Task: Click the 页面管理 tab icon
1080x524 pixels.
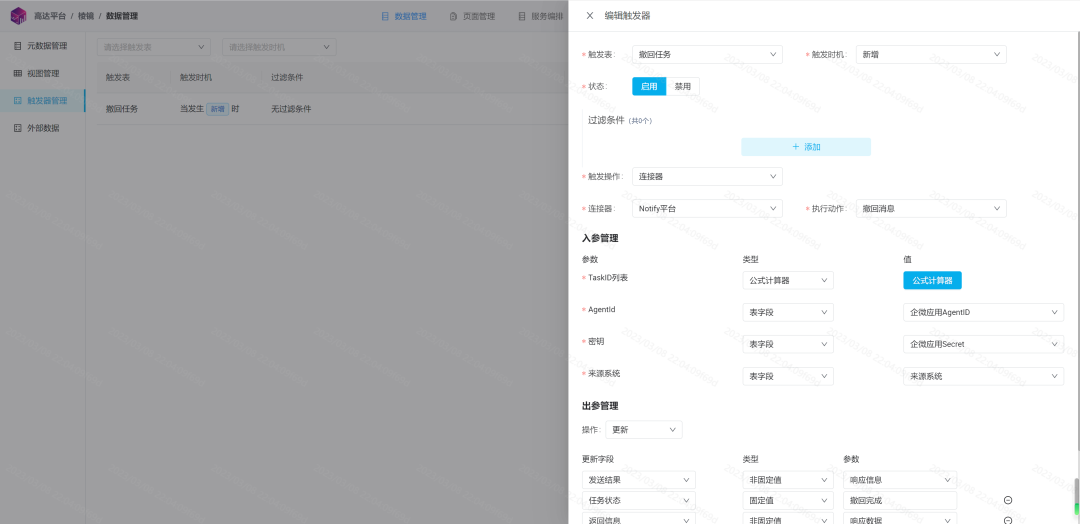Action: [453, 17]
